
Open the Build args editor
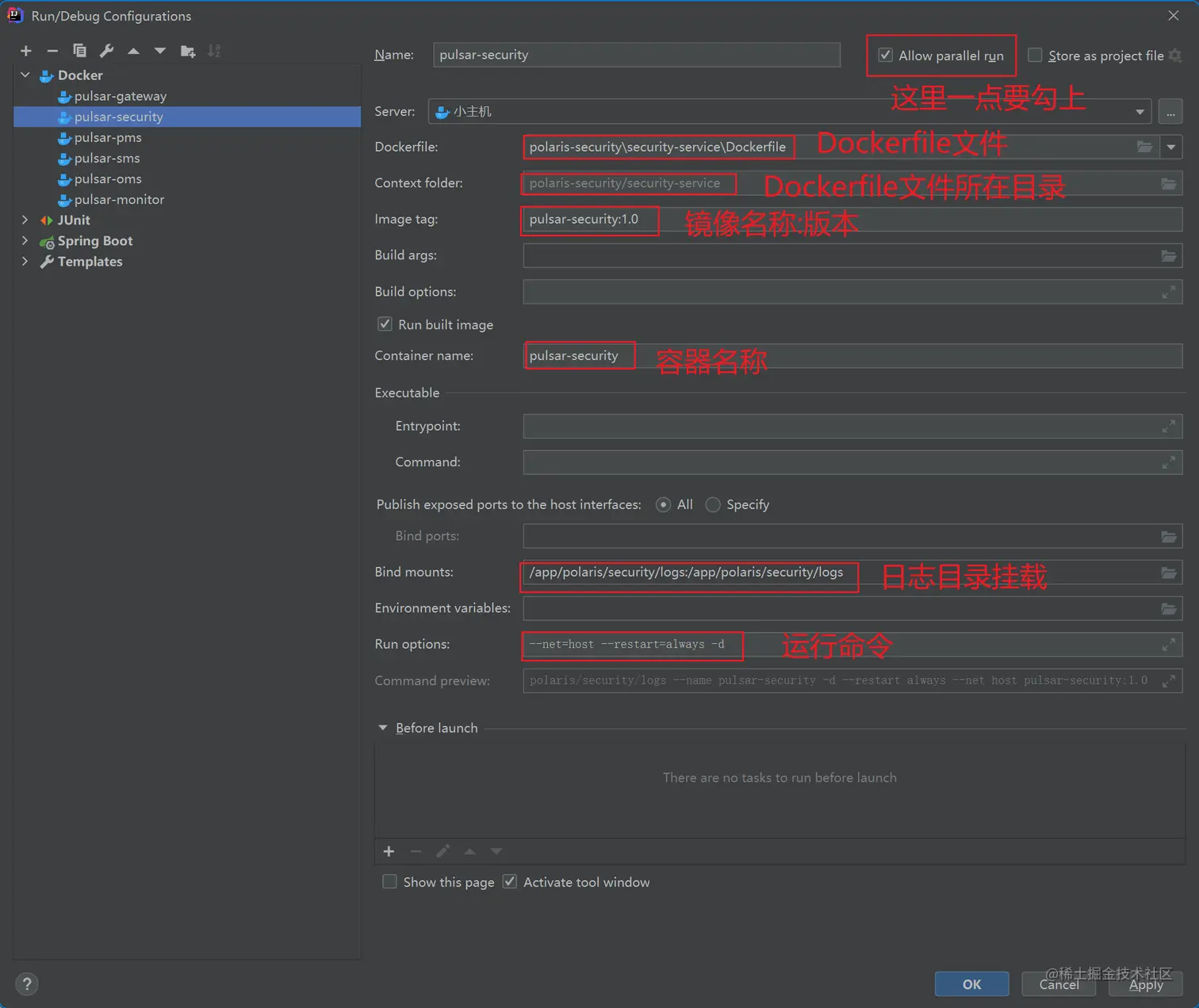coord(1169,255)
